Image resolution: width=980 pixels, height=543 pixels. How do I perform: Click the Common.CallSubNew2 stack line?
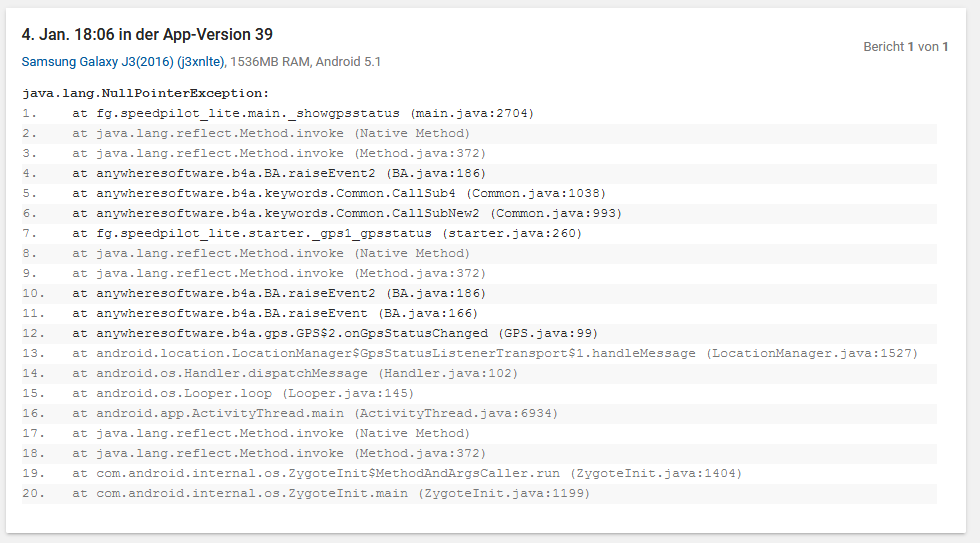point(347,213)
